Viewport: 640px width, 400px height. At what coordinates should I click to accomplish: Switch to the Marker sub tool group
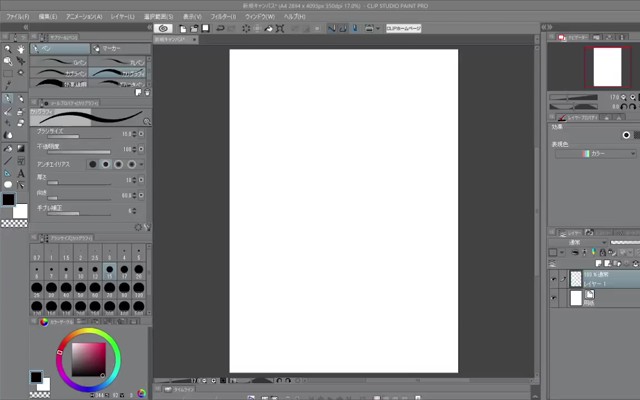[x=121, y=49]
